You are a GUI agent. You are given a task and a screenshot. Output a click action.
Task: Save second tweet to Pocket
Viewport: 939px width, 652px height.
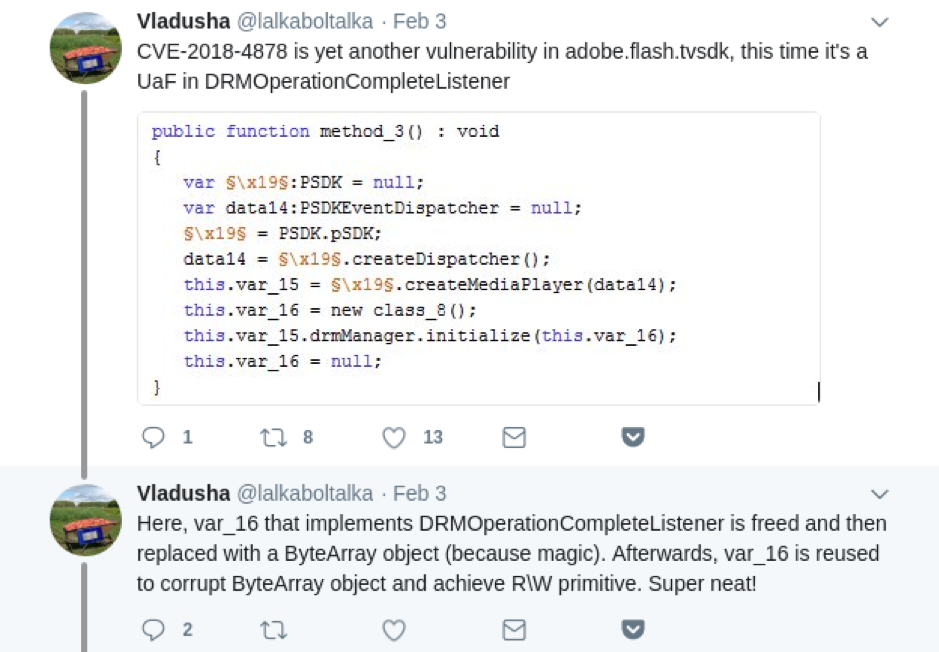633,629
